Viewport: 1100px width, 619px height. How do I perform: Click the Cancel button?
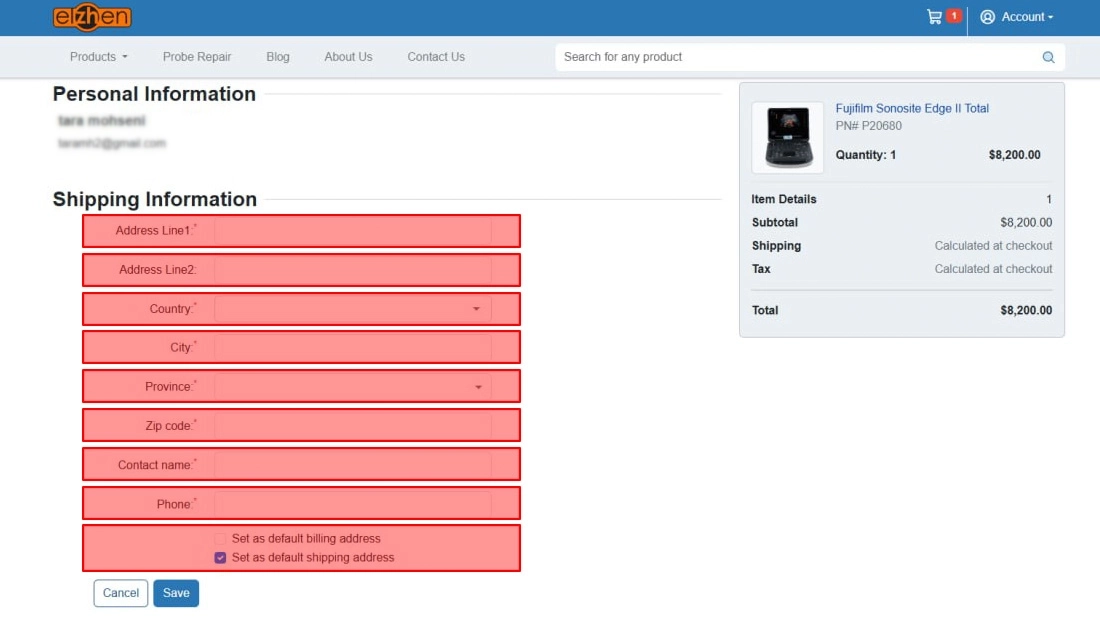121,593
